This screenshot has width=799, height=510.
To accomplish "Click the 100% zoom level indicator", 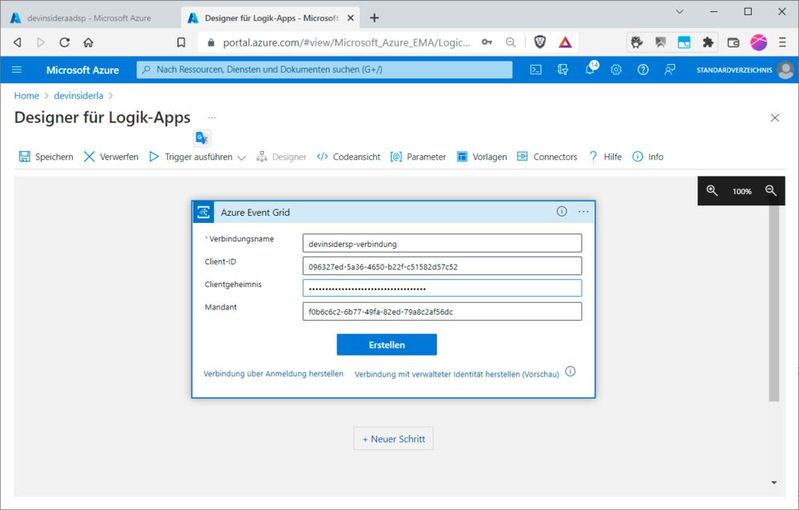I will click(742, 191).
